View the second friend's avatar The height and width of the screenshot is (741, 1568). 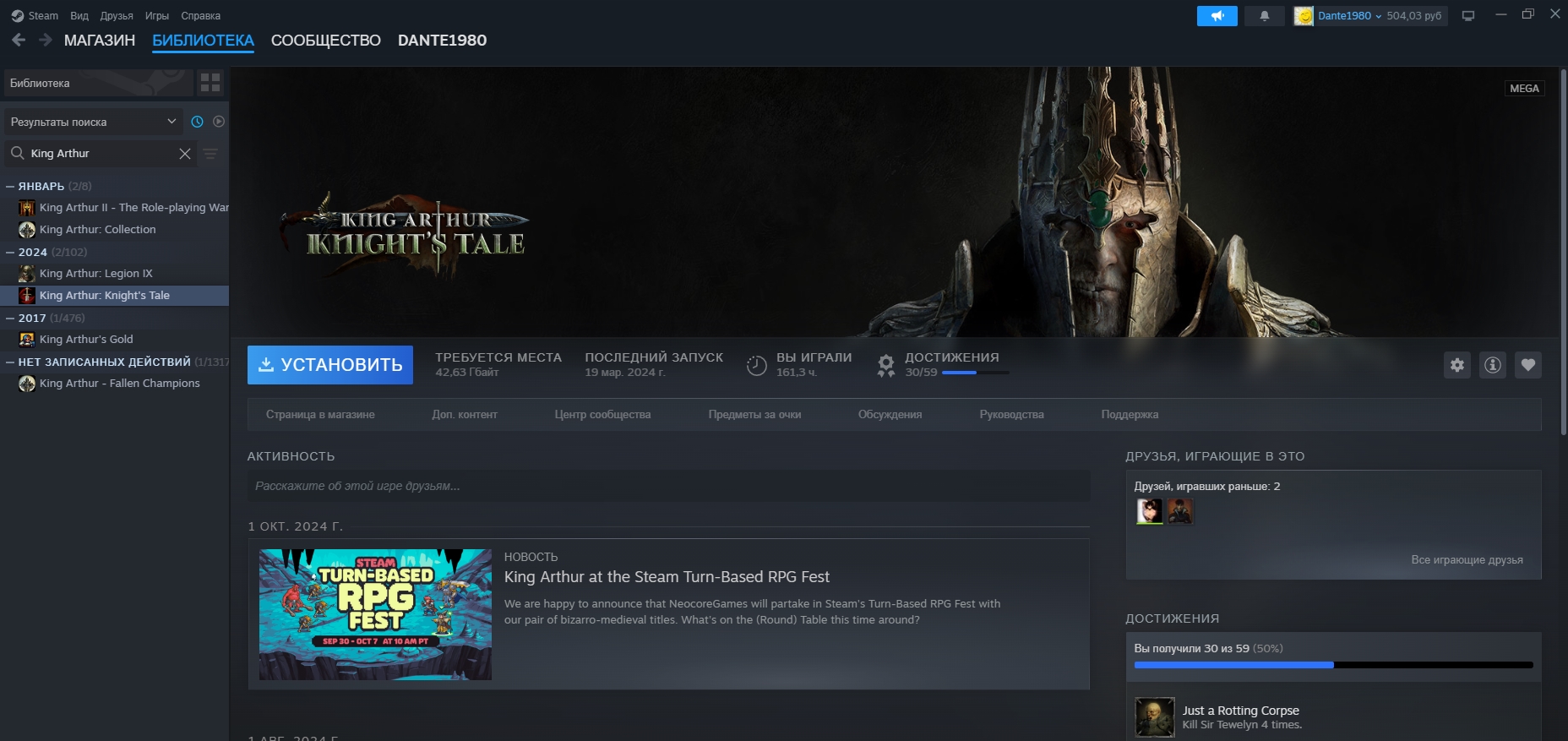[1180, 511]
